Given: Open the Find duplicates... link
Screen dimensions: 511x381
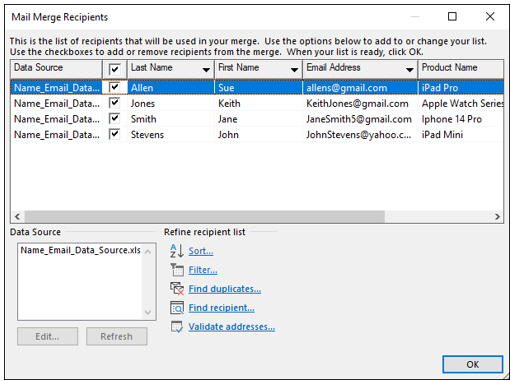Looking at the screenshot, I should pos(225,289).
